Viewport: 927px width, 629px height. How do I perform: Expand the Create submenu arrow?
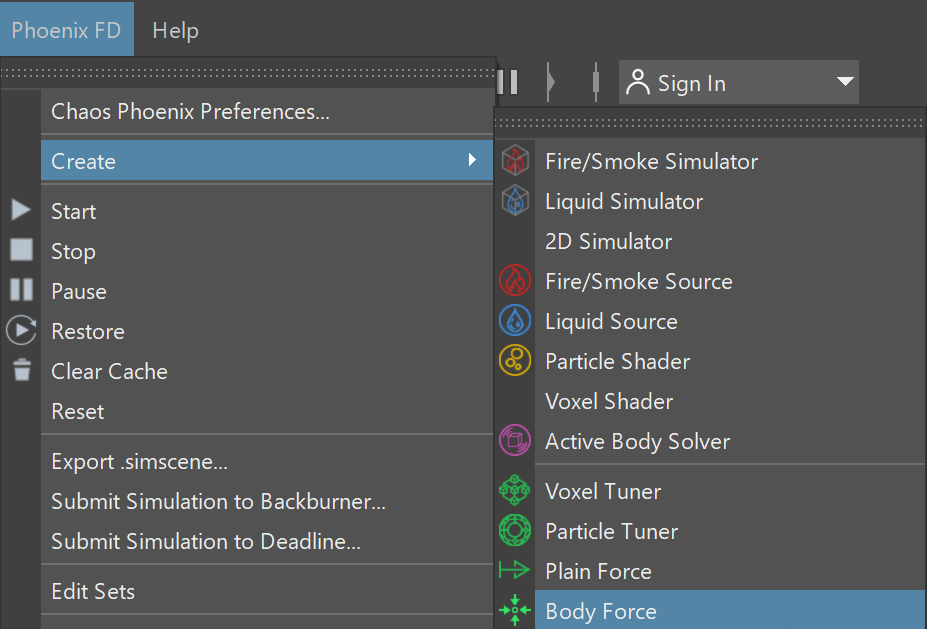pyautogui.click(x=472, y=160)
